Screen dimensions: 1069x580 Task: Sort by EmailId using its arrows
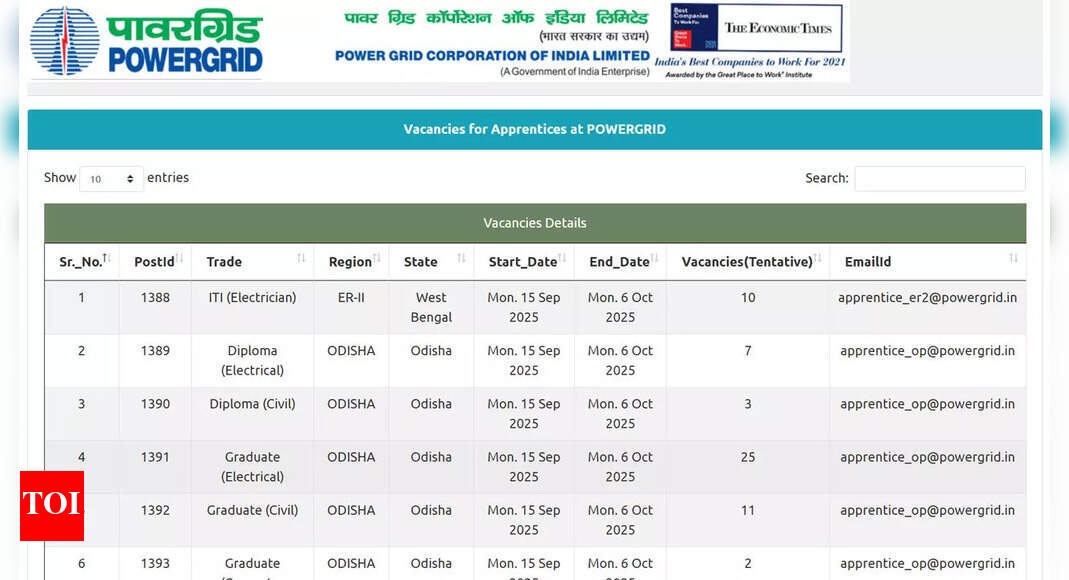[x=1014, y=258]
